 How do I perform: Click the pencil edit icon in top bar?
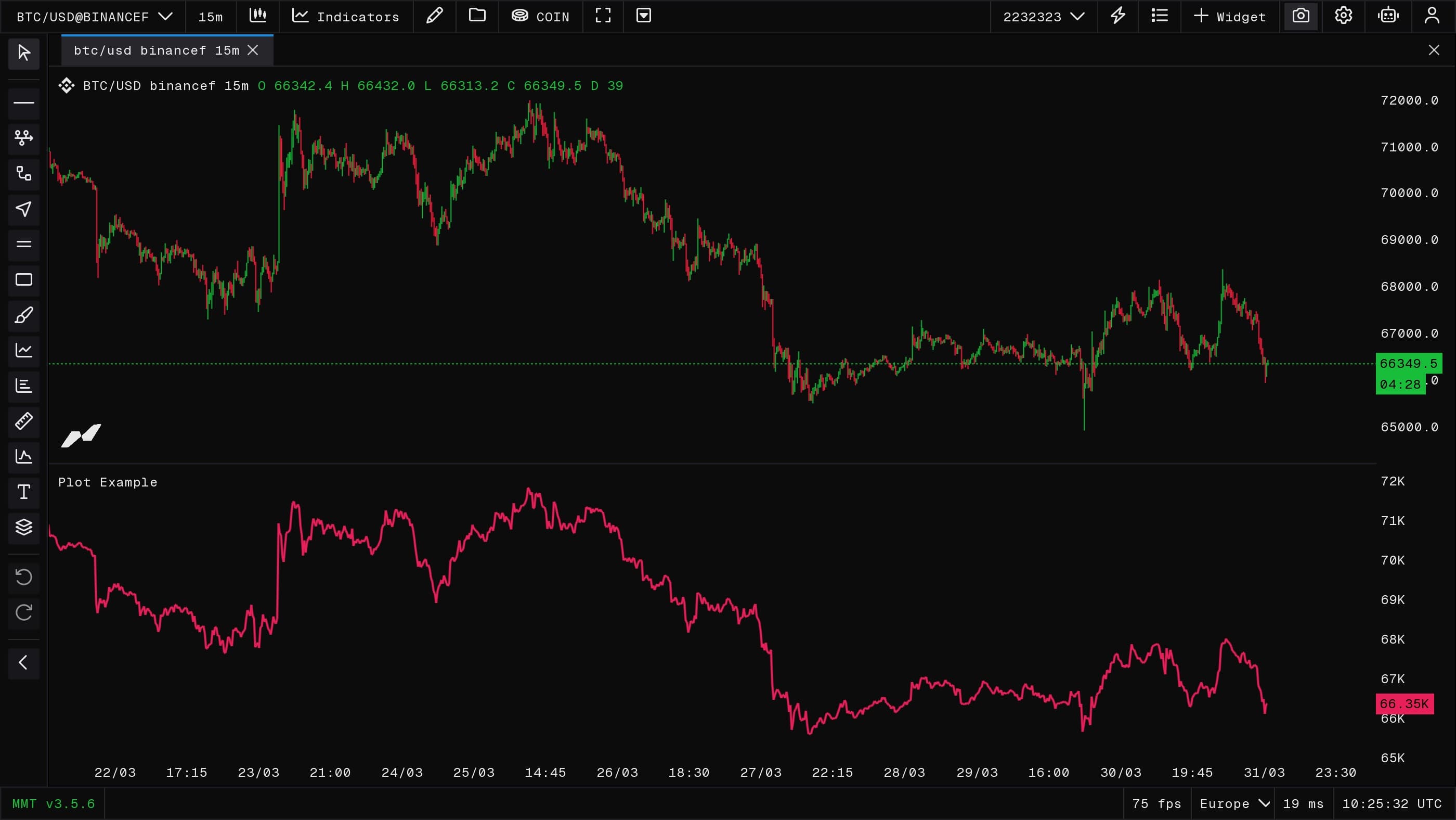pos(434,16)
